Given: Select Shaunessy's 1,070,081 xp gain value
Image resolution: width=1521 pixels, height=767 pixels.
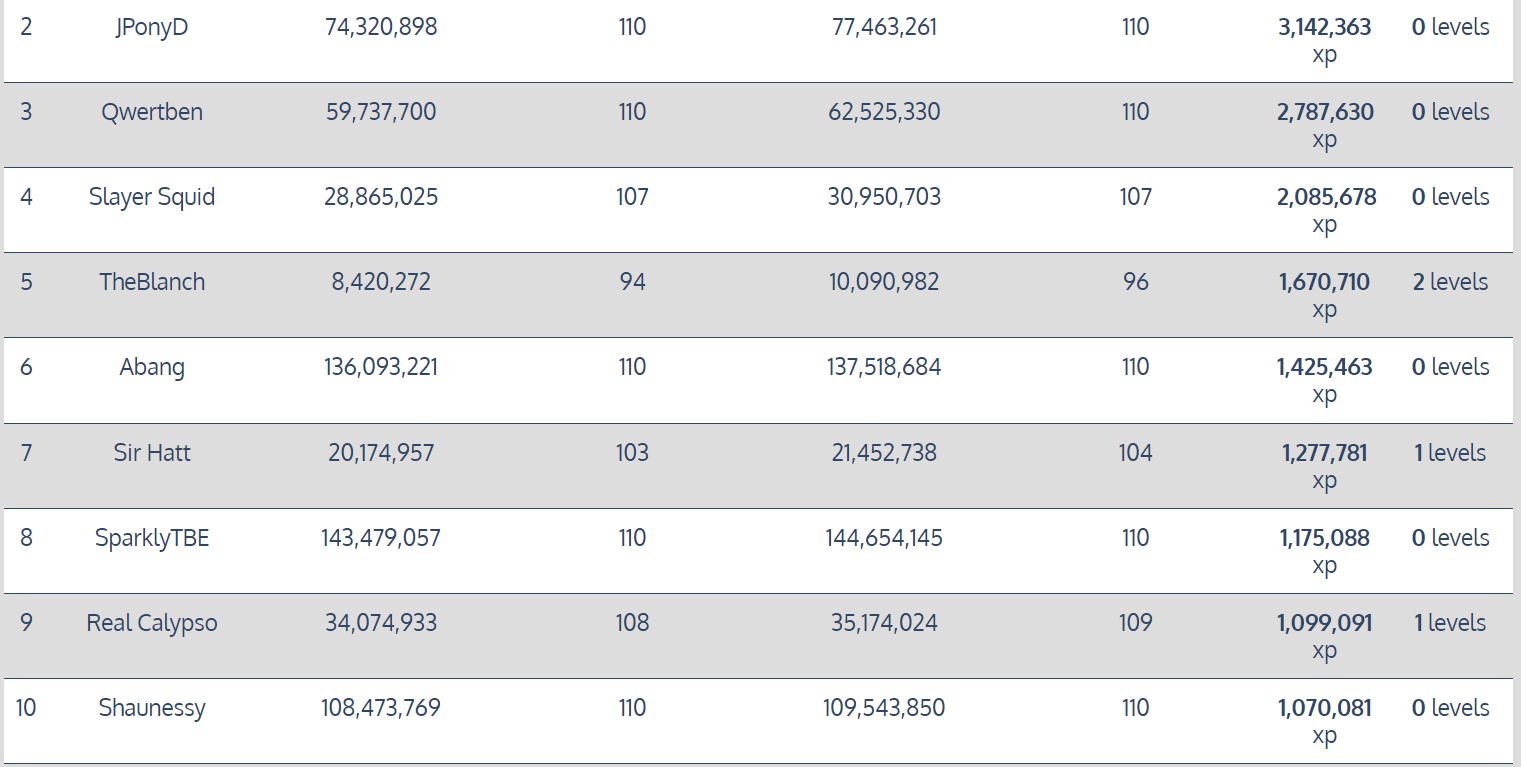Looking at the screenshot, I should click(x=1324, y=709).
